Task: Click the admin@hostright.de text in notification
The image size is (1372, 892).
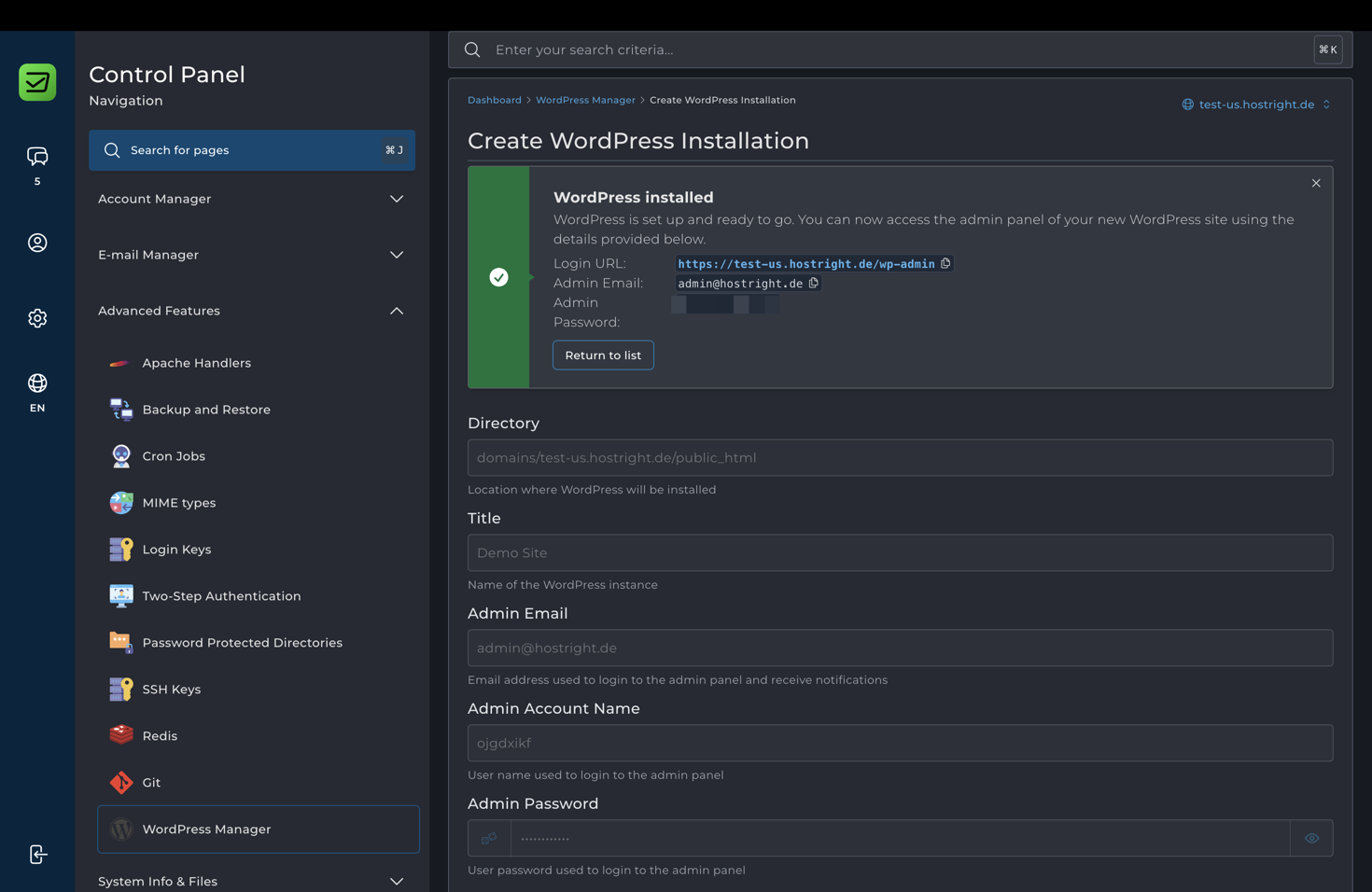Action: (740, 284)
